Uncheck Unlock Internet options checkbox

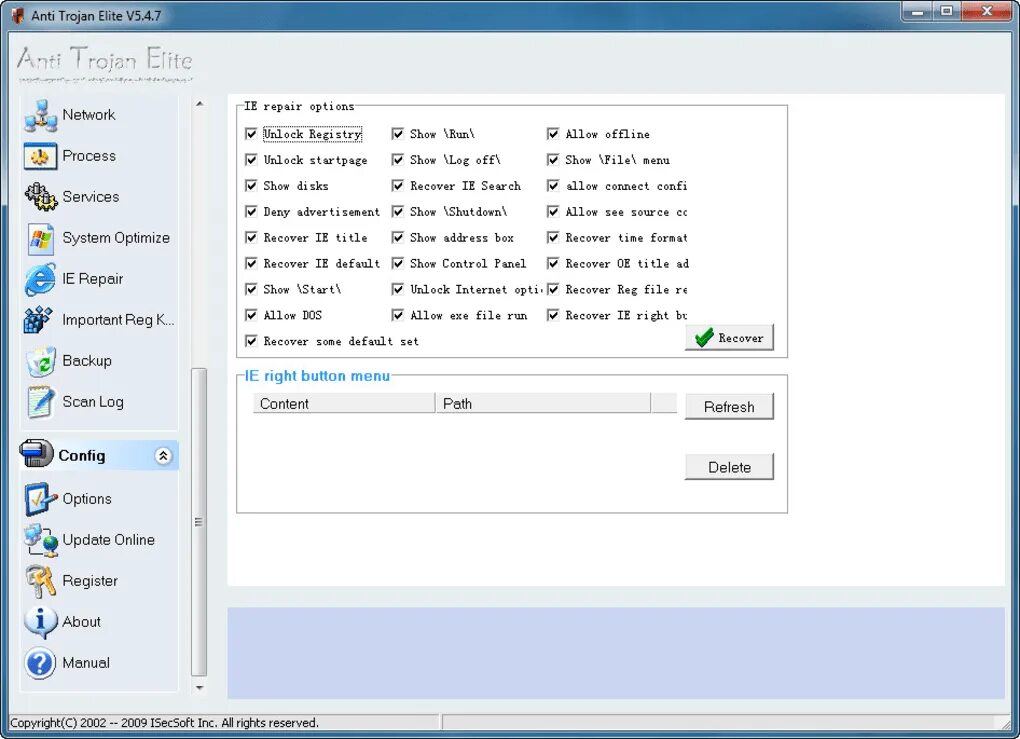click(397, 289)
